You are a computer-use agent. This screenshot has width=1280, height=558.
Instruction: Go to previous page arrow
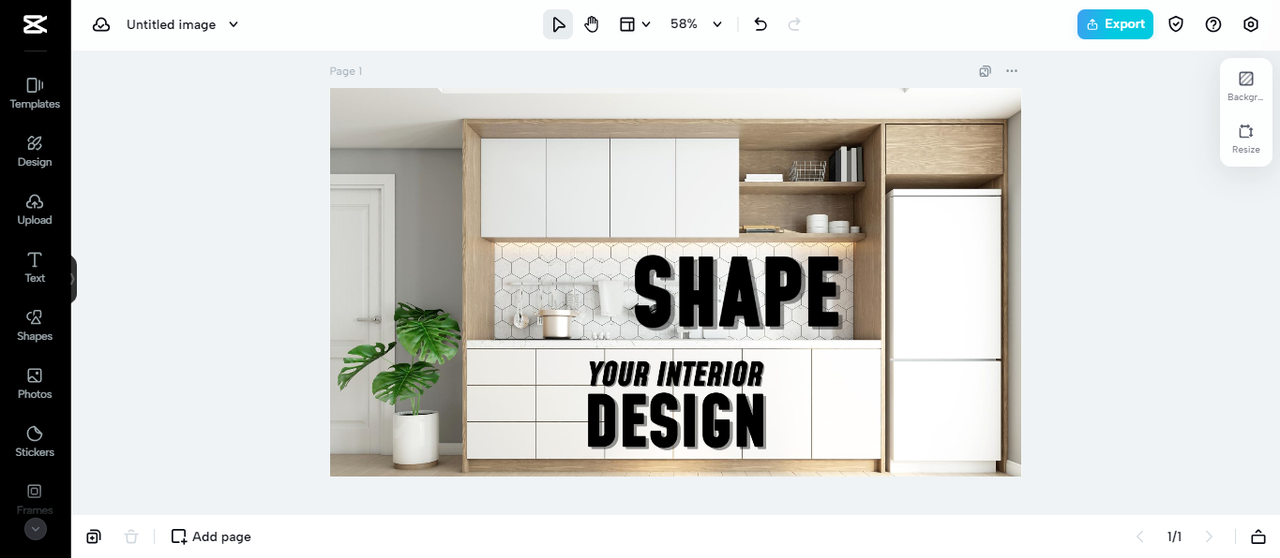click(x=1140, y=537)
